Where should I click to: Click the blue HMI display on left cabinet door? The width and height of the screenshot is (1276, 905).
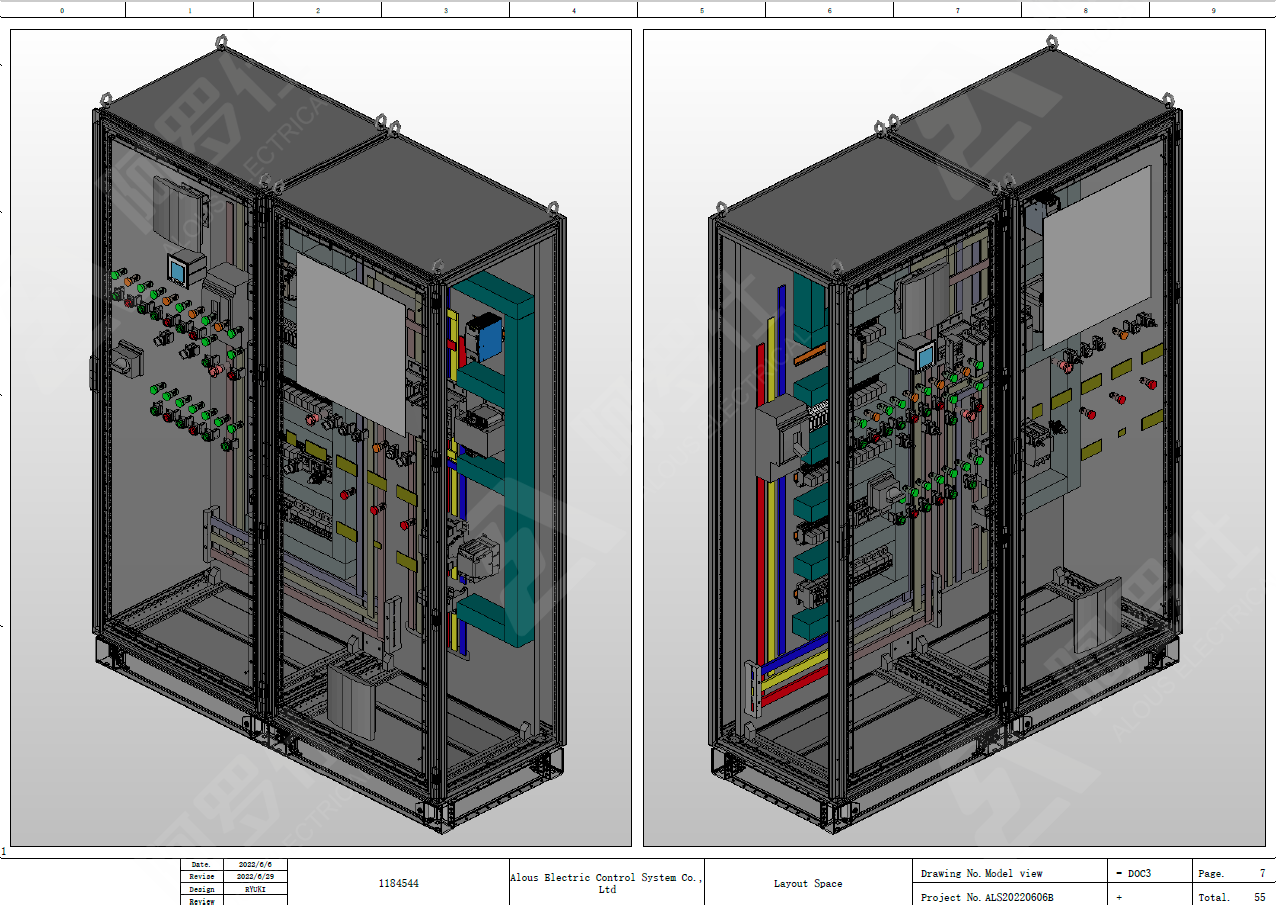(x=181, y=270)
